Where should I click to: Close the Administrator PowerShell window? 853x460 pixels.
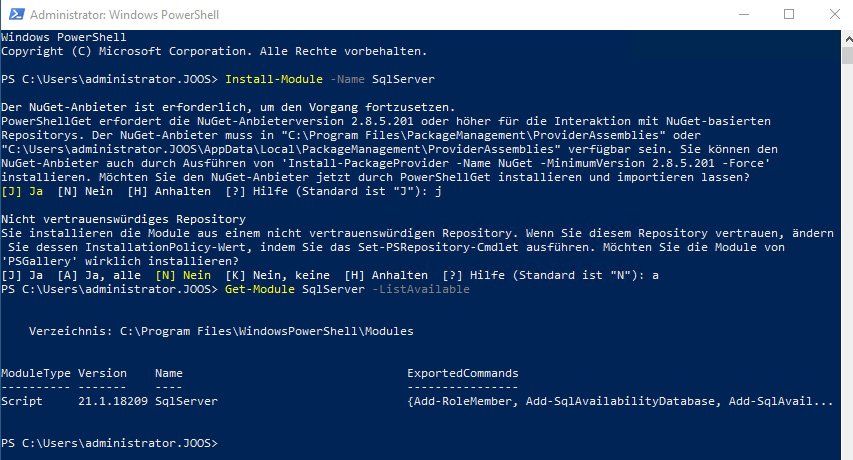[x=833, y=15]
